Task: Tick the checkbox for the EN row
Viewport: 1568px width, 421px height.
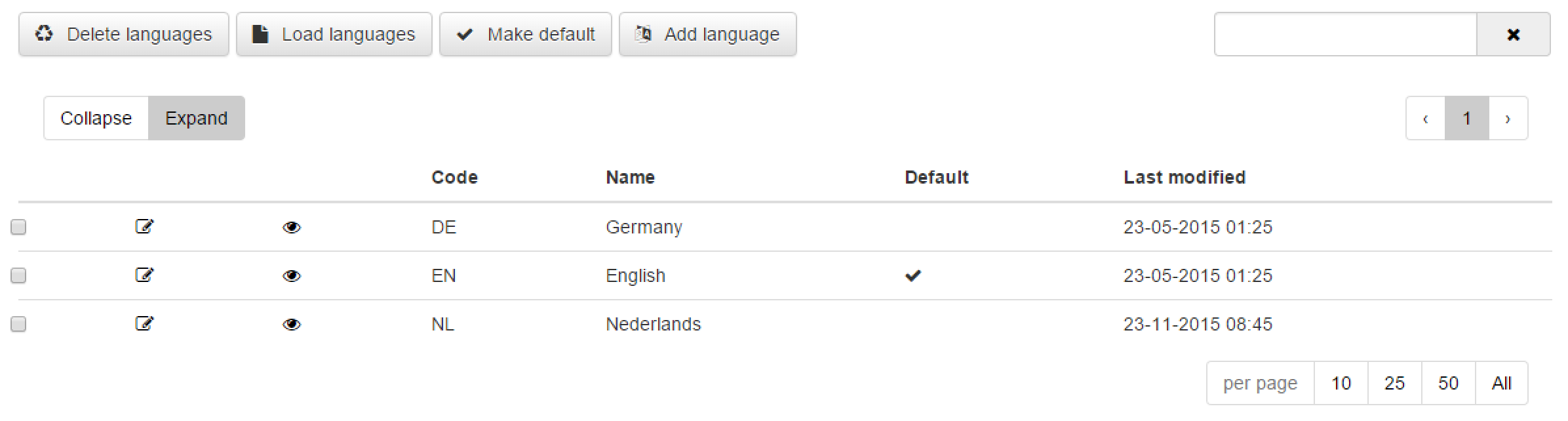Action: click(18, 275)
